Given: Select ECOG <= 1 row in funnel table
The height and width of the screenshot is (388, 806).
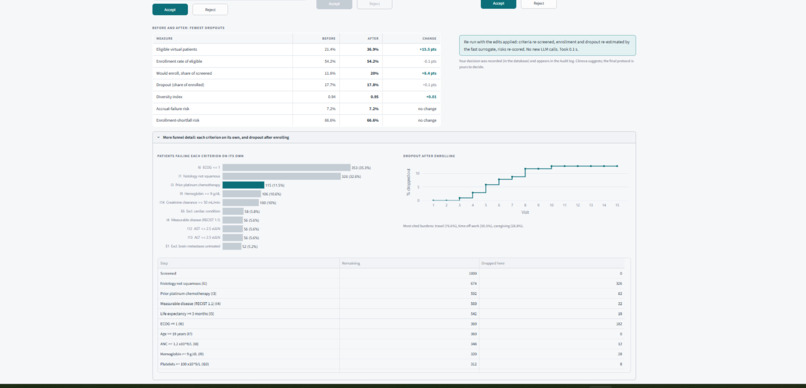Looking at the screenshot, I should point(392,324).
